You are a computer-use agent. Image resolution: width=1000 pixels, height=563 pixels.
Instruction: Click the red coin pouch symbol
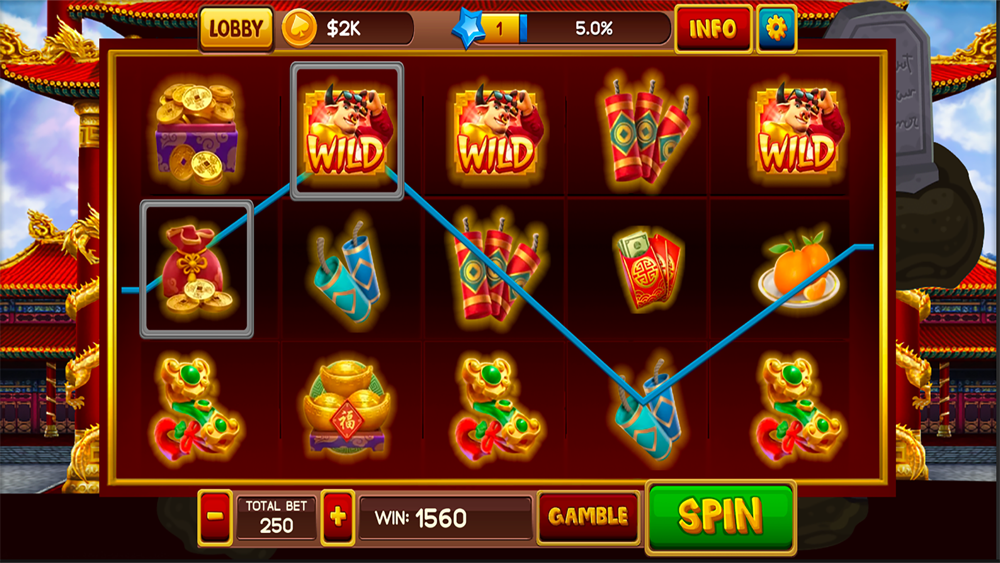pos(196,269)
